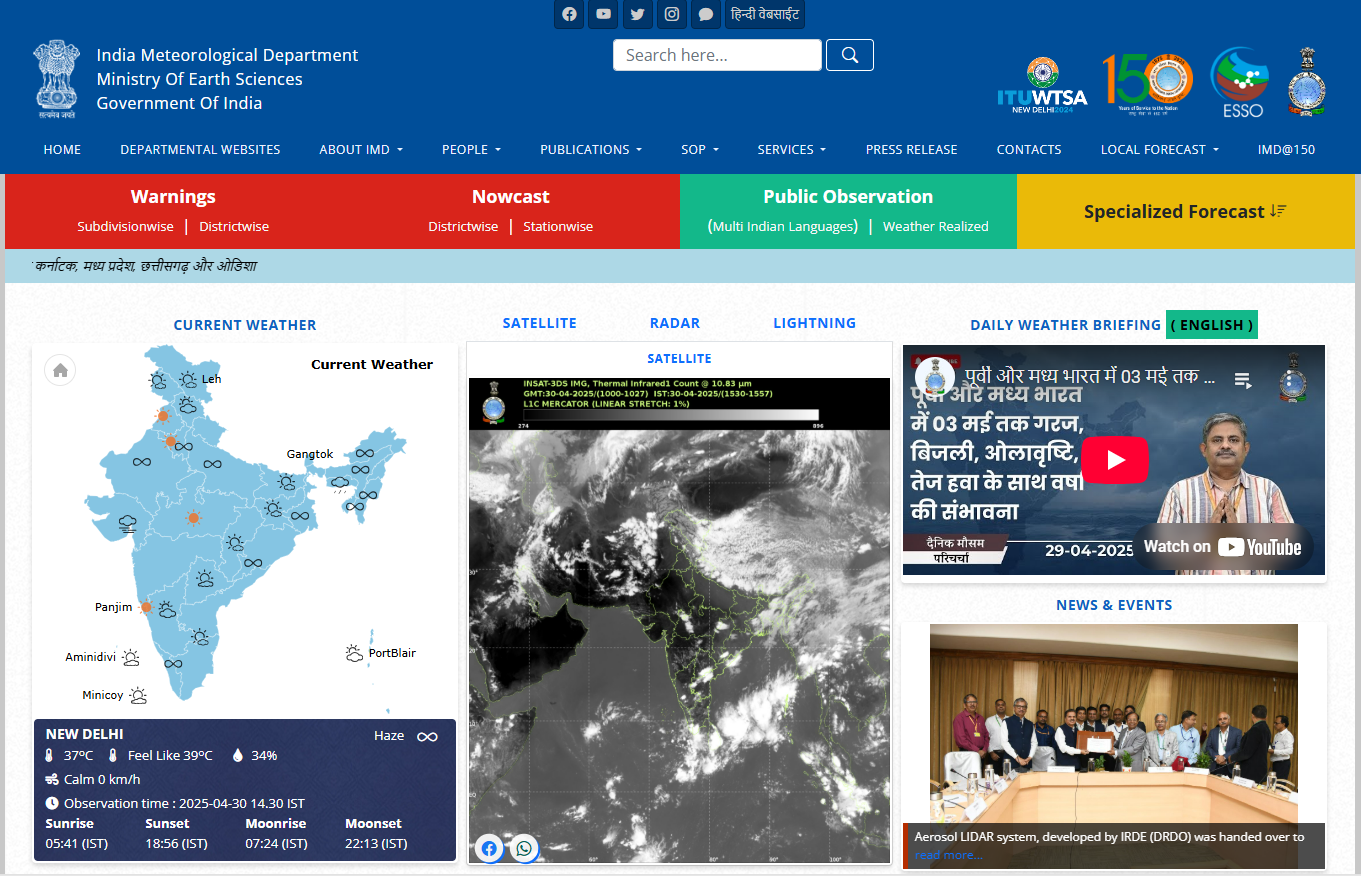
Task: Expand Specialized Forecast sort menu
Action: [1185, 211]
